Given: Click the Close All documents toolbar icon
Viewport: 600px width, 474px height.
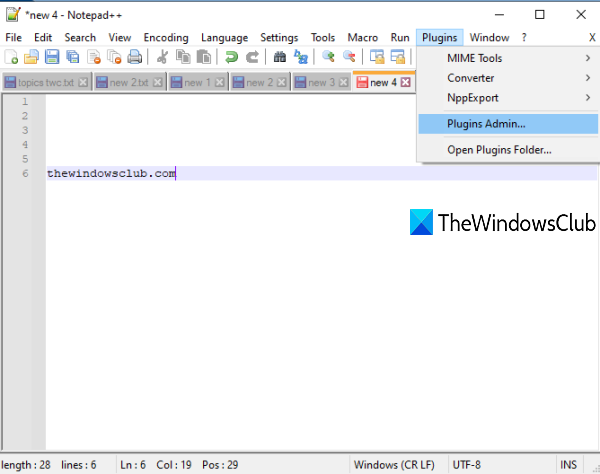Looking at the screenshot, I should tap(114, 57).
